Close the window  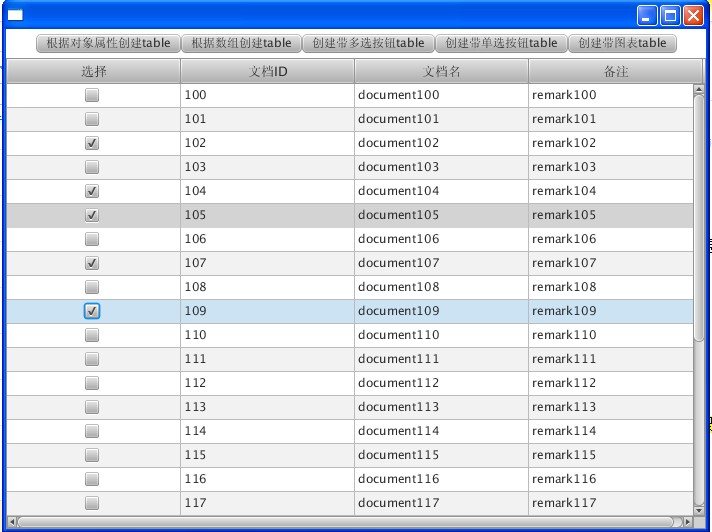click(693, 15)
